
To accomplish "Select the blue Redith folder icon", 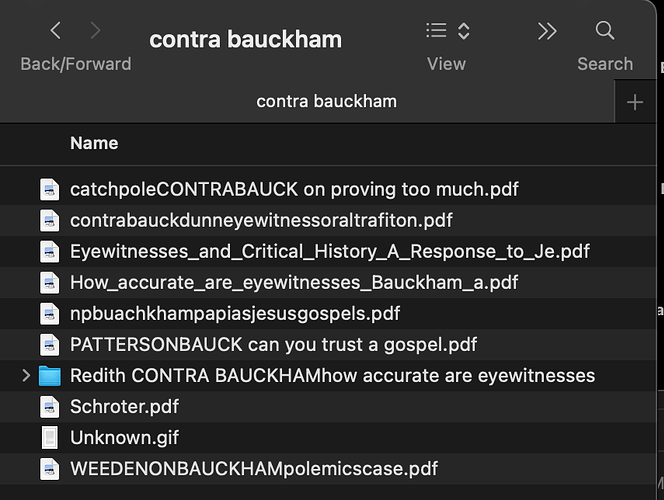I will click(50, 376).
